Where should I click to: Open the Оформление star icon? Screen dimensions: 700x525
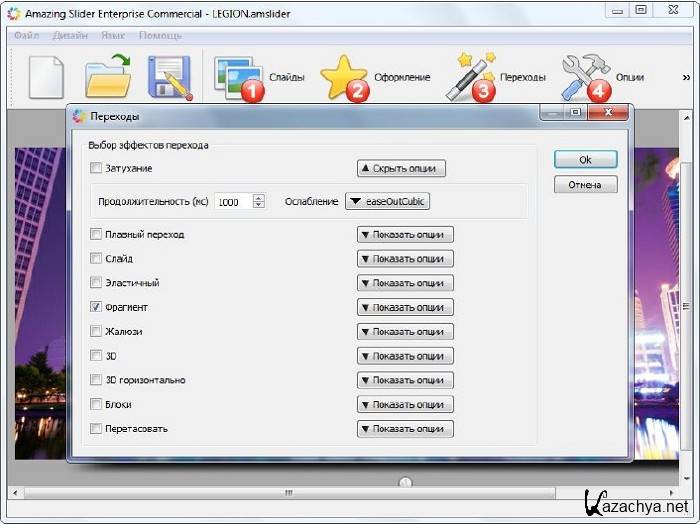pyautogui.click(x=344, y=77)
